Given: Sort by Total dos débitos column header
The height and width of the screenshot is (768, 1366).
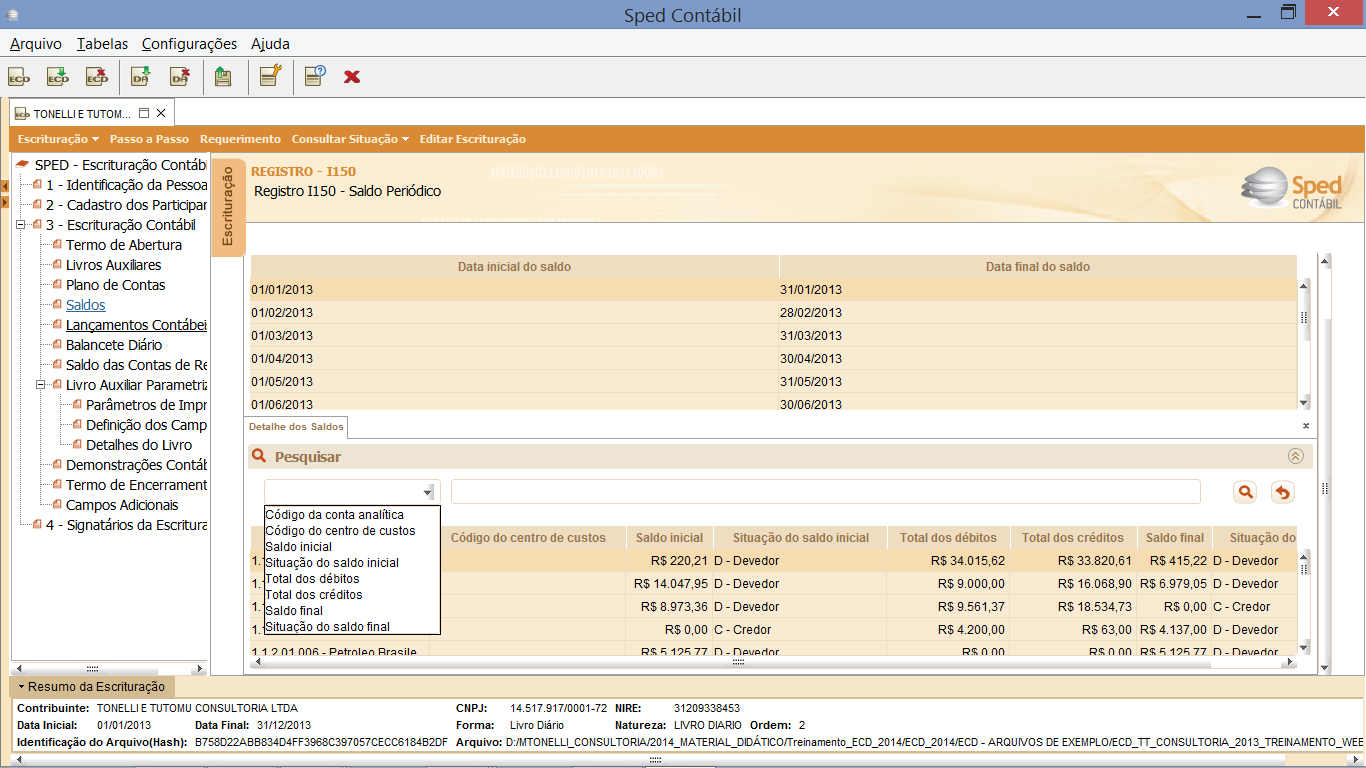Looking at the screenshot, I should pyautogui.click(x=950, y=538).
